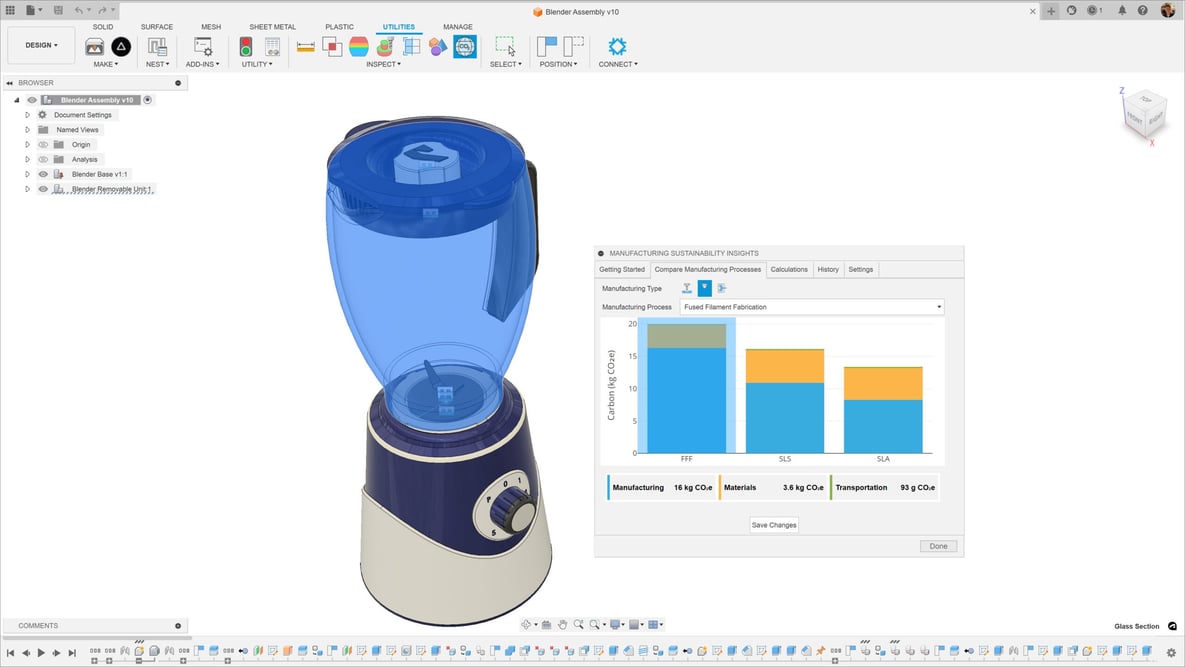Open the Make menu 3D print icon
This screenshot has height=667, width=1185.
point(94,46)
